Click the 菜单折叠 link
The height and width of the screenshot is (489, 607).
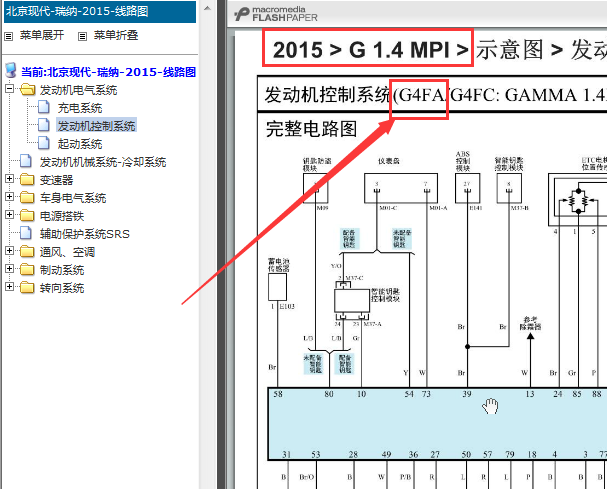coord(116,35)
